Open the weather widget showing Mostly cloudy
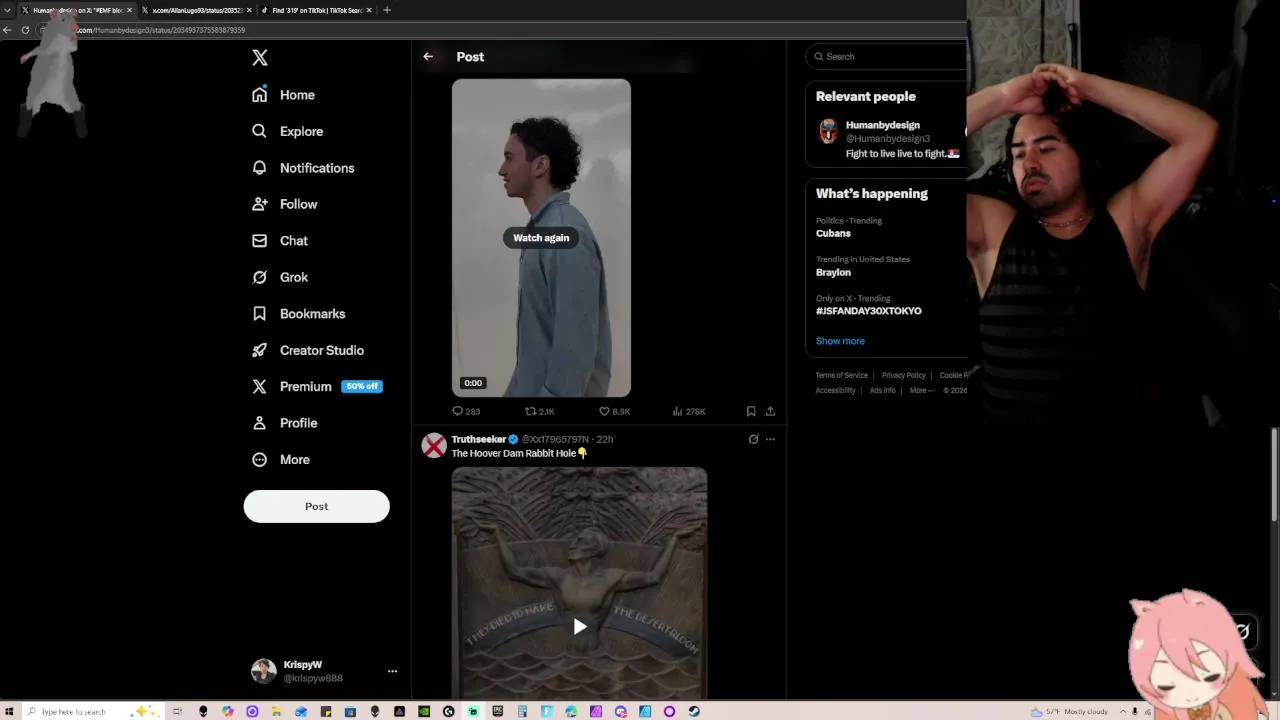Screen dimensions: 1280x720 (x=1071, y=712)
